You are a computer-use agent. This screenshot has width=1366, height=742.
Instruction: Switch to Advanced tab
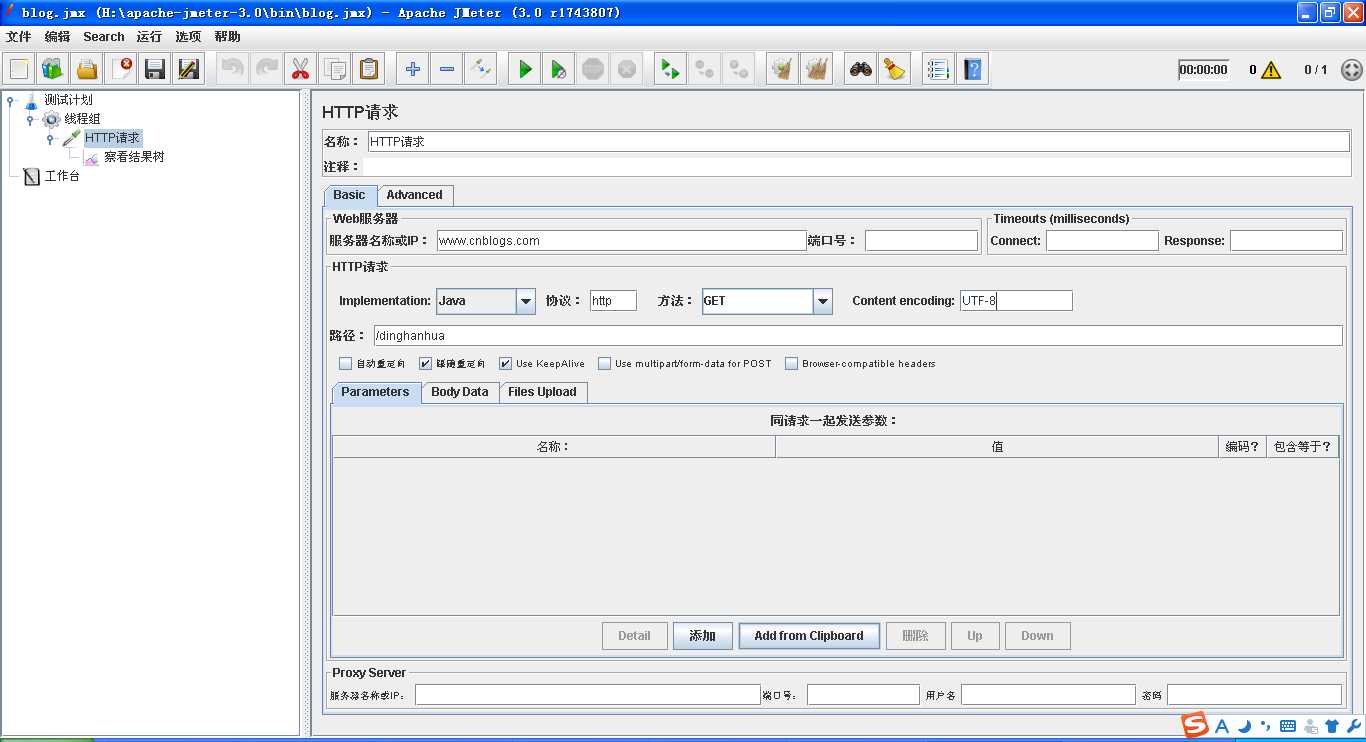coord(415,195)
